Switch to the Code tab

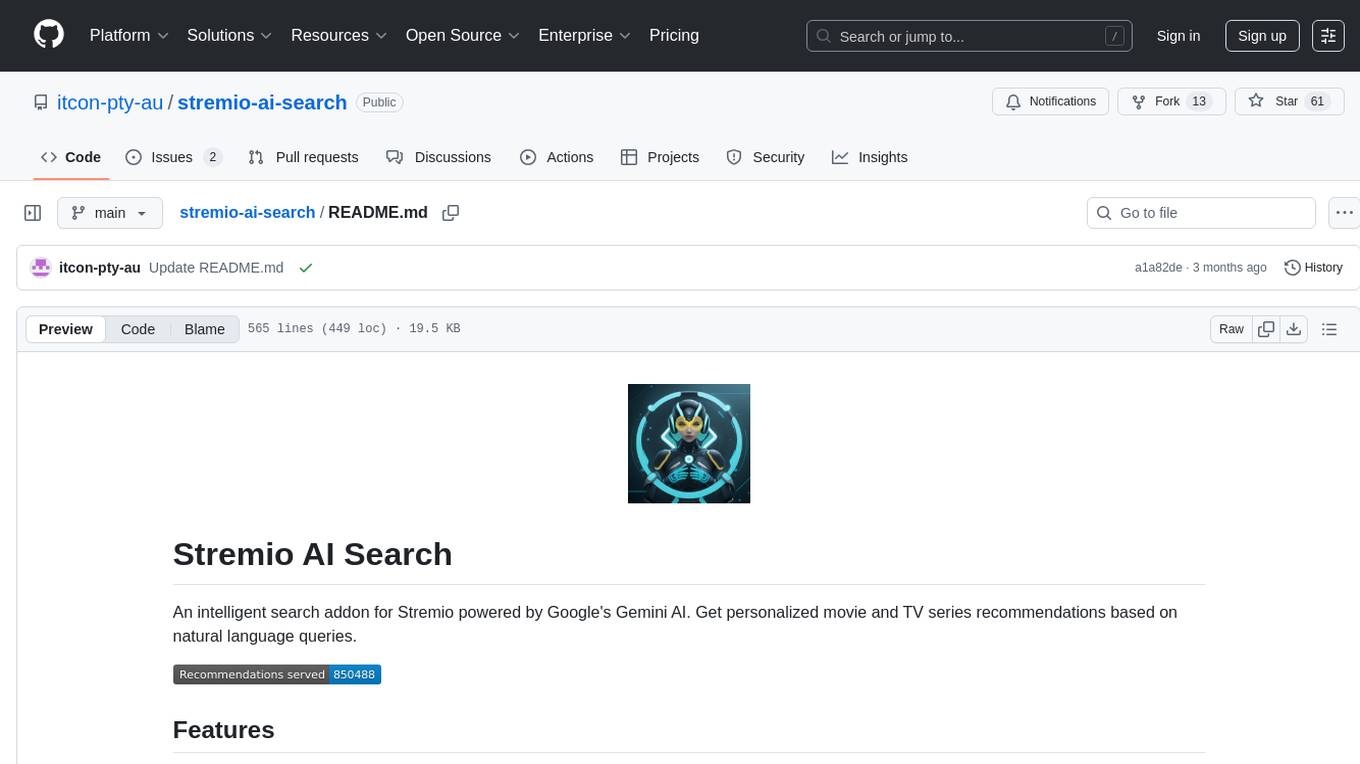(71, 157)
